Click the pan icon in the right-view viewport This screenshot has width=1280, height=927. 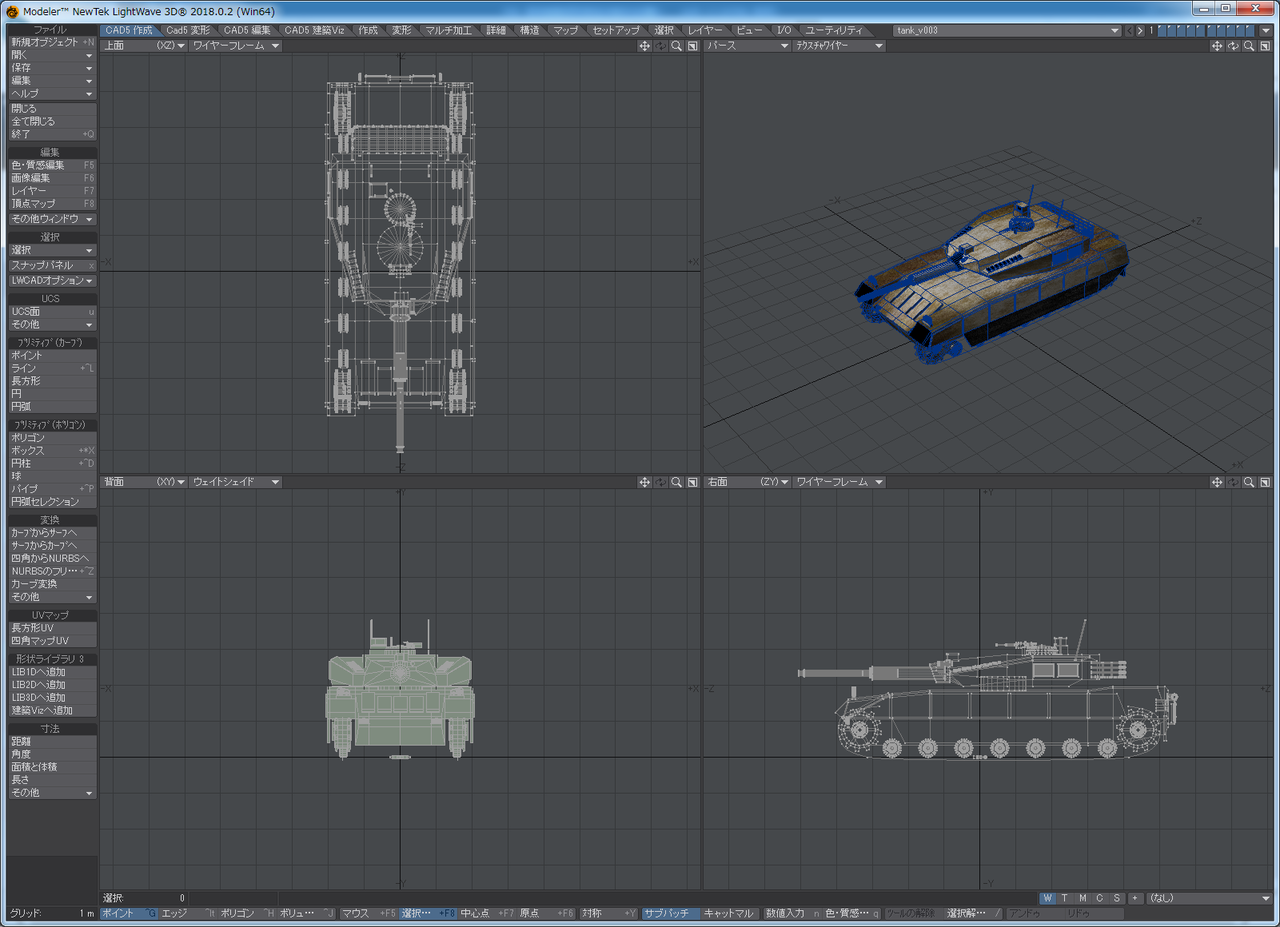click(x=1217, y=482)
